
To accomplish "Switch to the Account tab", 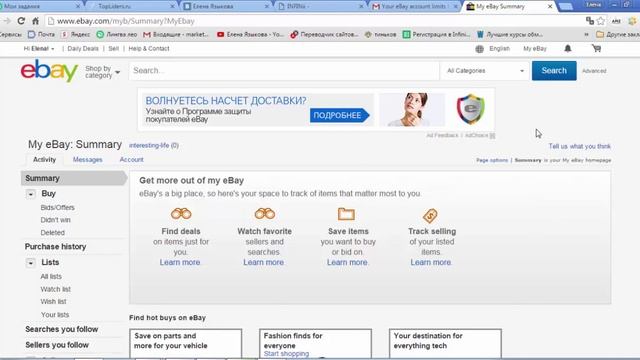I will (x=131, y=160).
